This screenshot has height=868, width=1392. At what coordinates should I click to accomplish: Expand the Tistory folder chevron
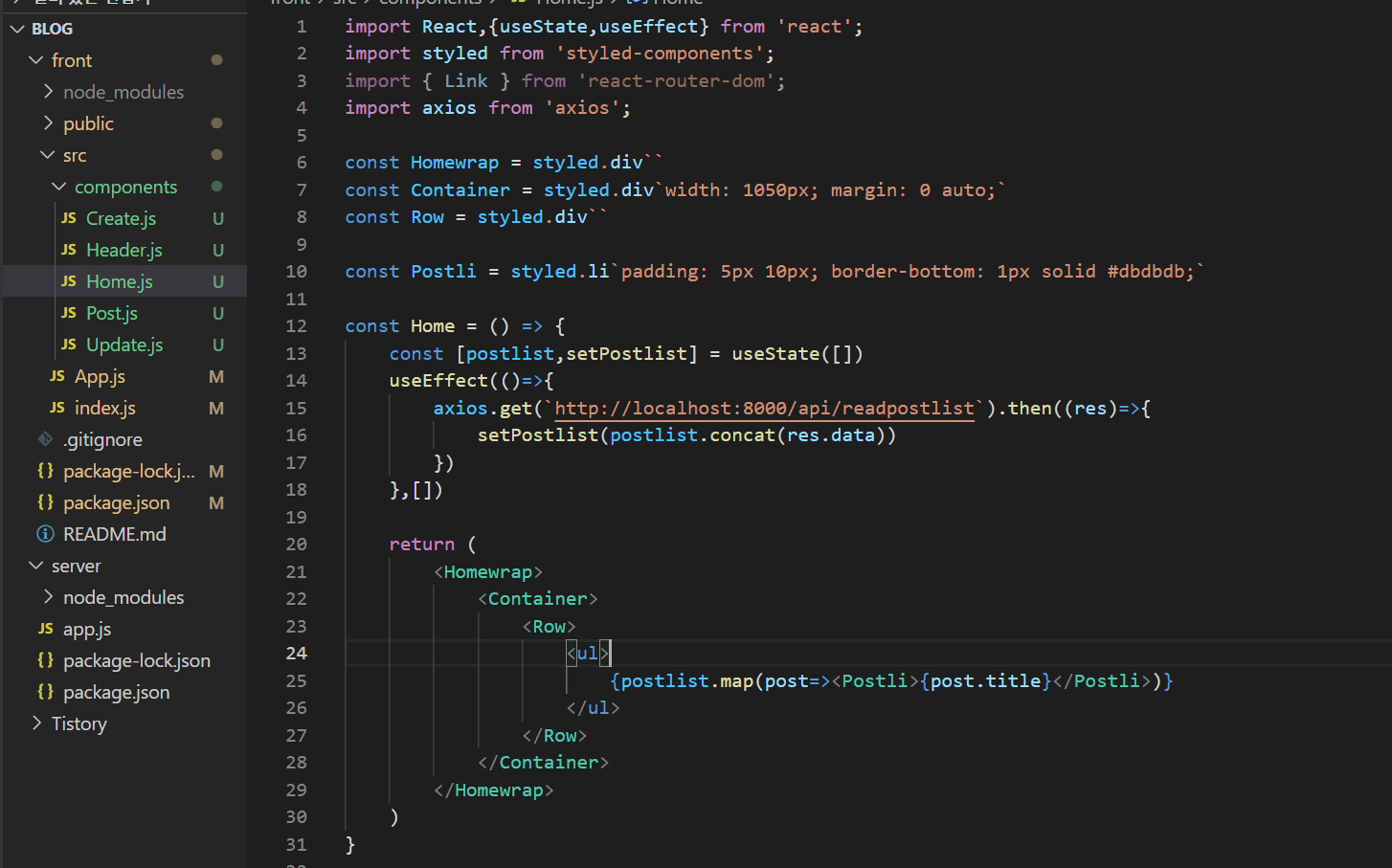pyautogui.click(x=36, y=723)
